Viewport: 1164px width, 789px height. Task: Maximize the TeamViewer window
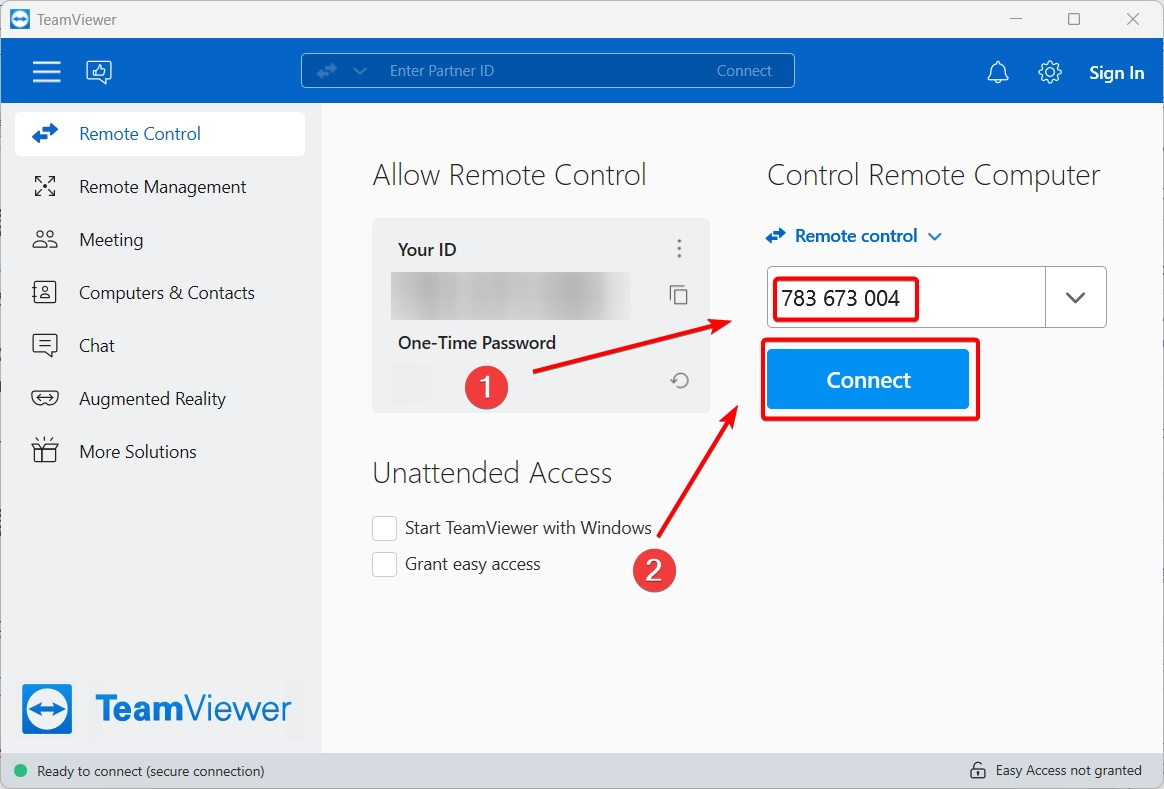pyautogui.click(x=1074, y=19)
